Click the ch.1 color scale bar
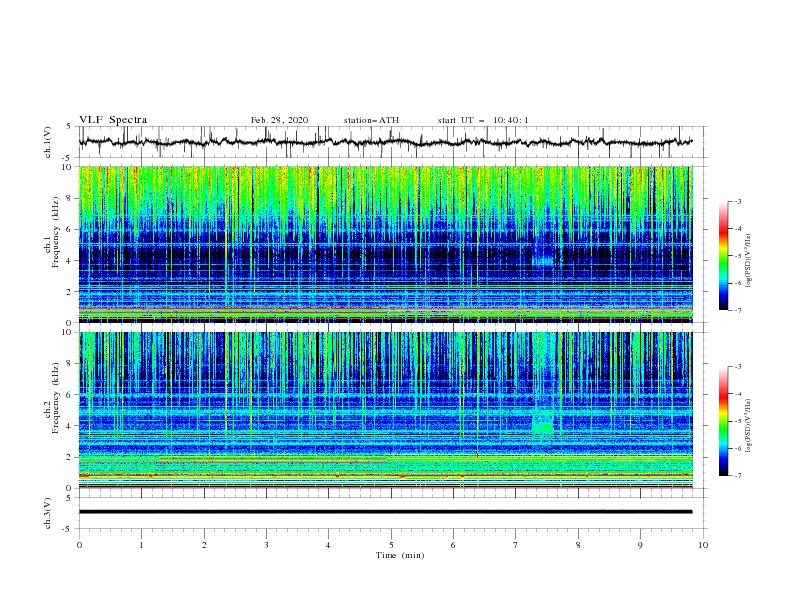792x612 pixels. (724, 256)
